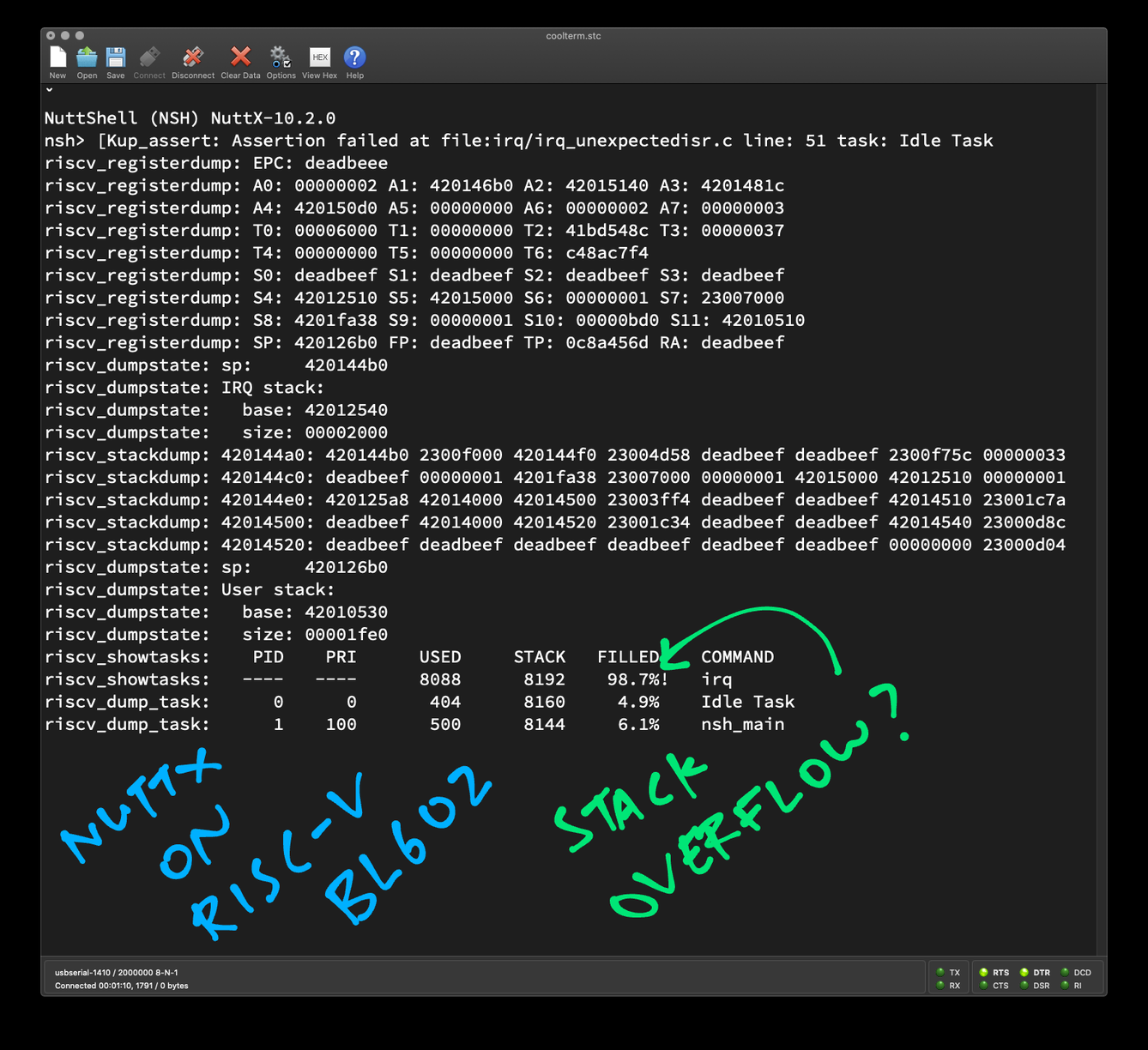1148x1050 pixels.
Task: Open the connection Options dialog
Action: 281,58
